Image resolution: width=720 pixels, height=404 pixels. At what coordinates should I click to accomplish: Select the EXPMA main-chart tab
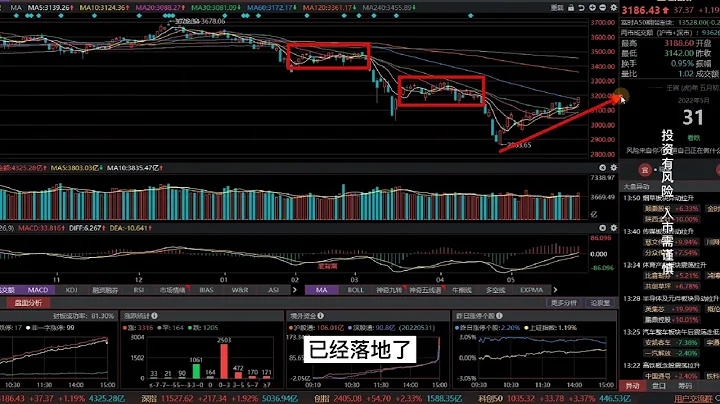[531, 290]
